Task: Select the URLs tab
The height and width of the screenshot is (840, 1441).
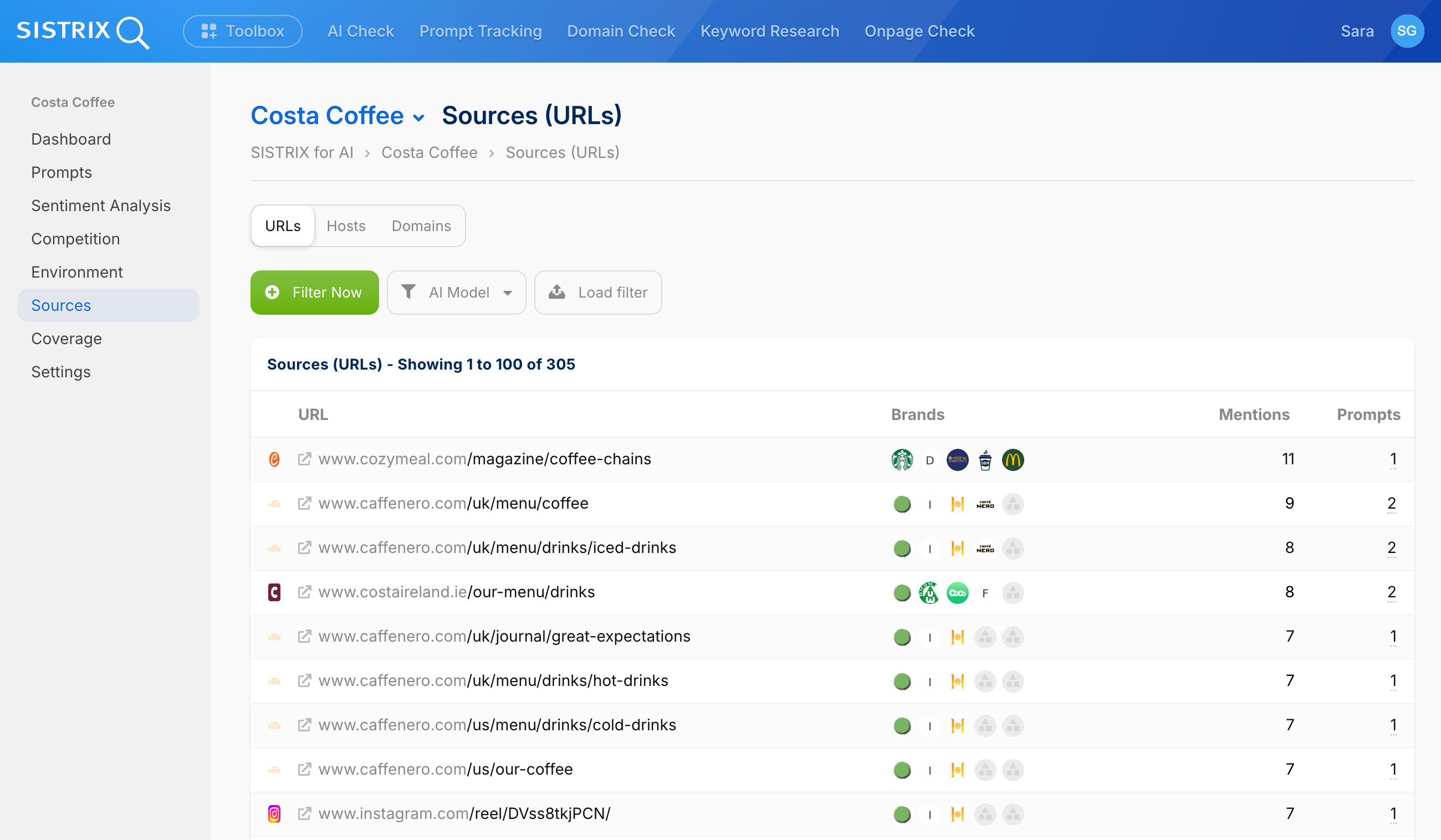Action: pyautogui.click(x=283, y=226)
